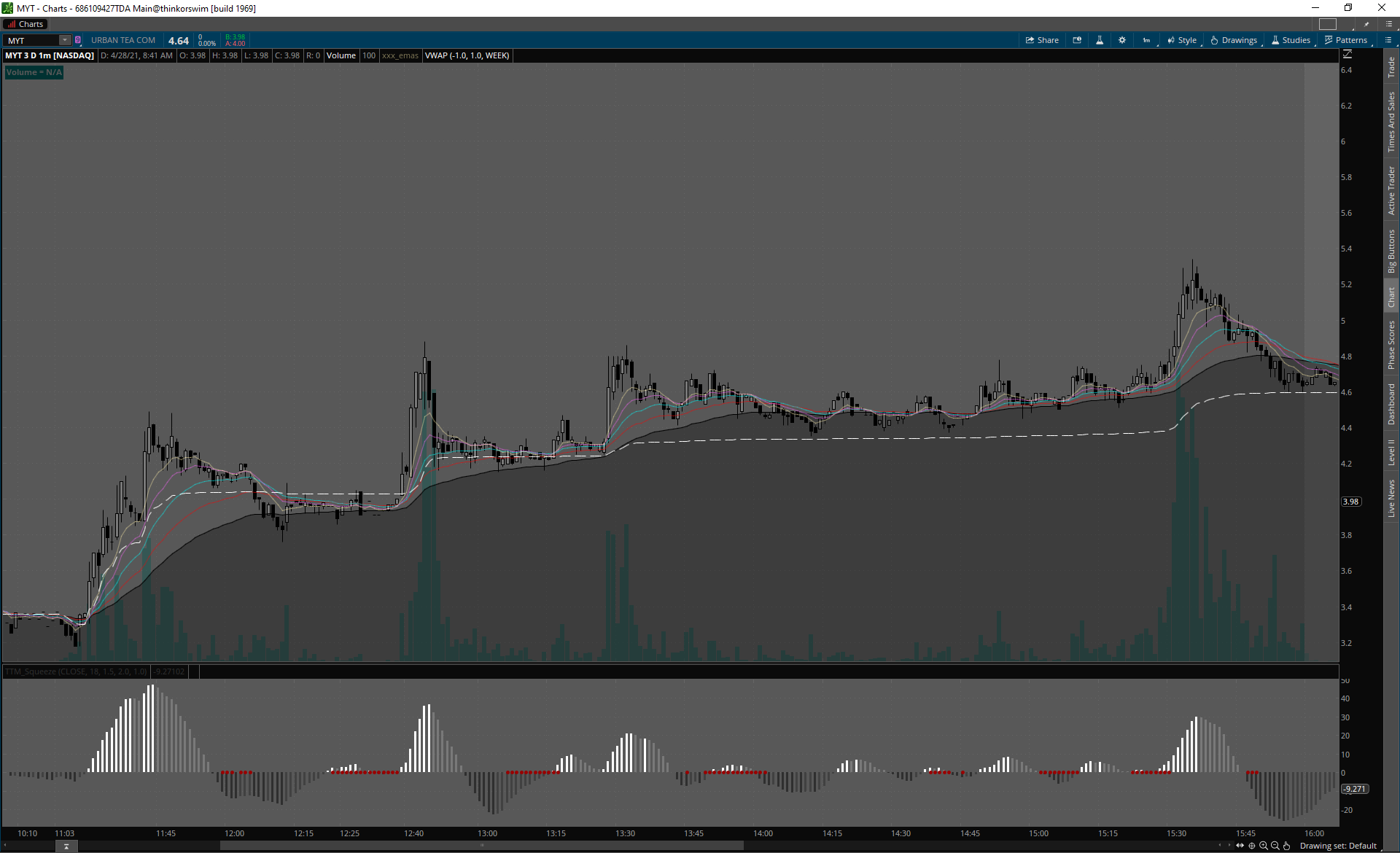
Task: Click the Drawing set: Default link
Action: click(x=1338, y=846)
